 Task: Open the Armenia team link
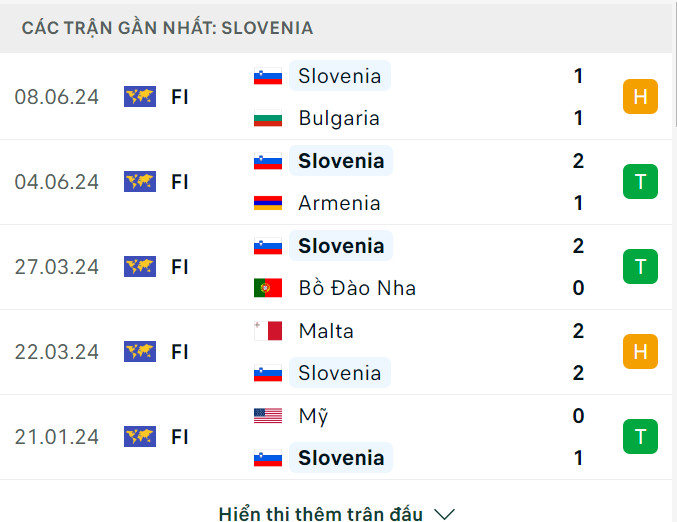point(339,203)
